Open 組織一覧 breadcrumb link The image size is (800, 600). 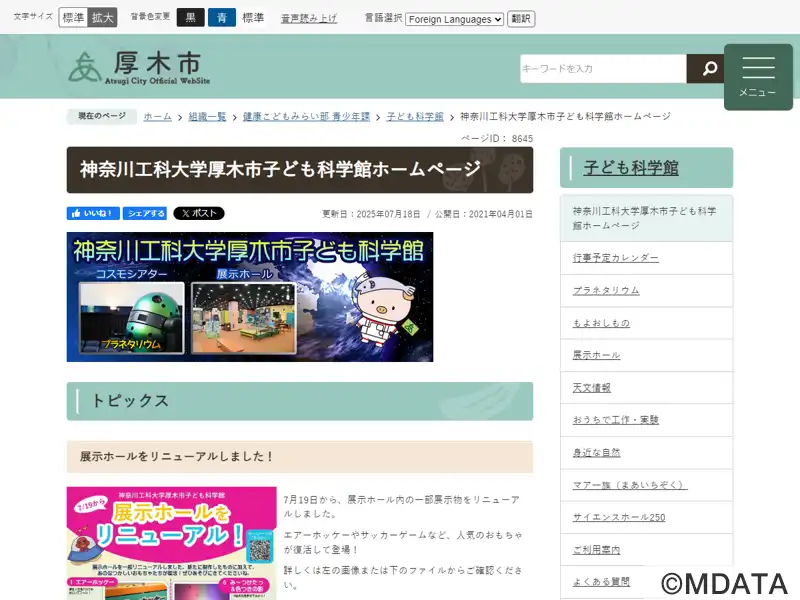(207, 116)
